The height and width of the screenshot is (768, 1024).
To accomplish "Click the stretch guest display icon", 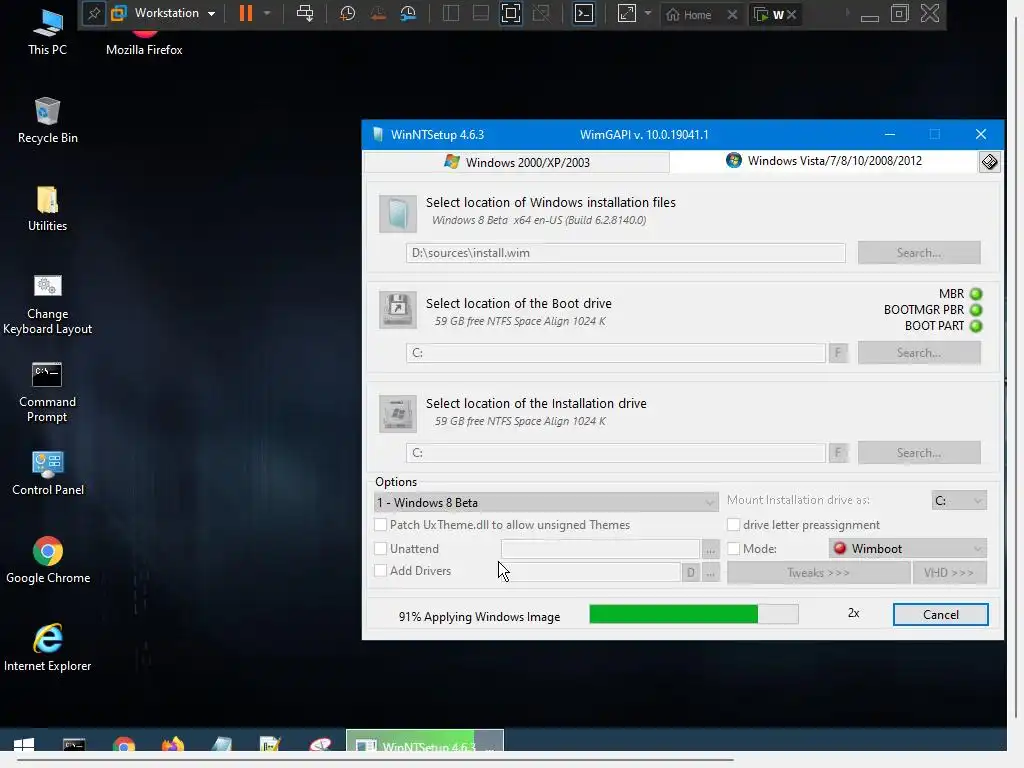I will click(626, 14).
